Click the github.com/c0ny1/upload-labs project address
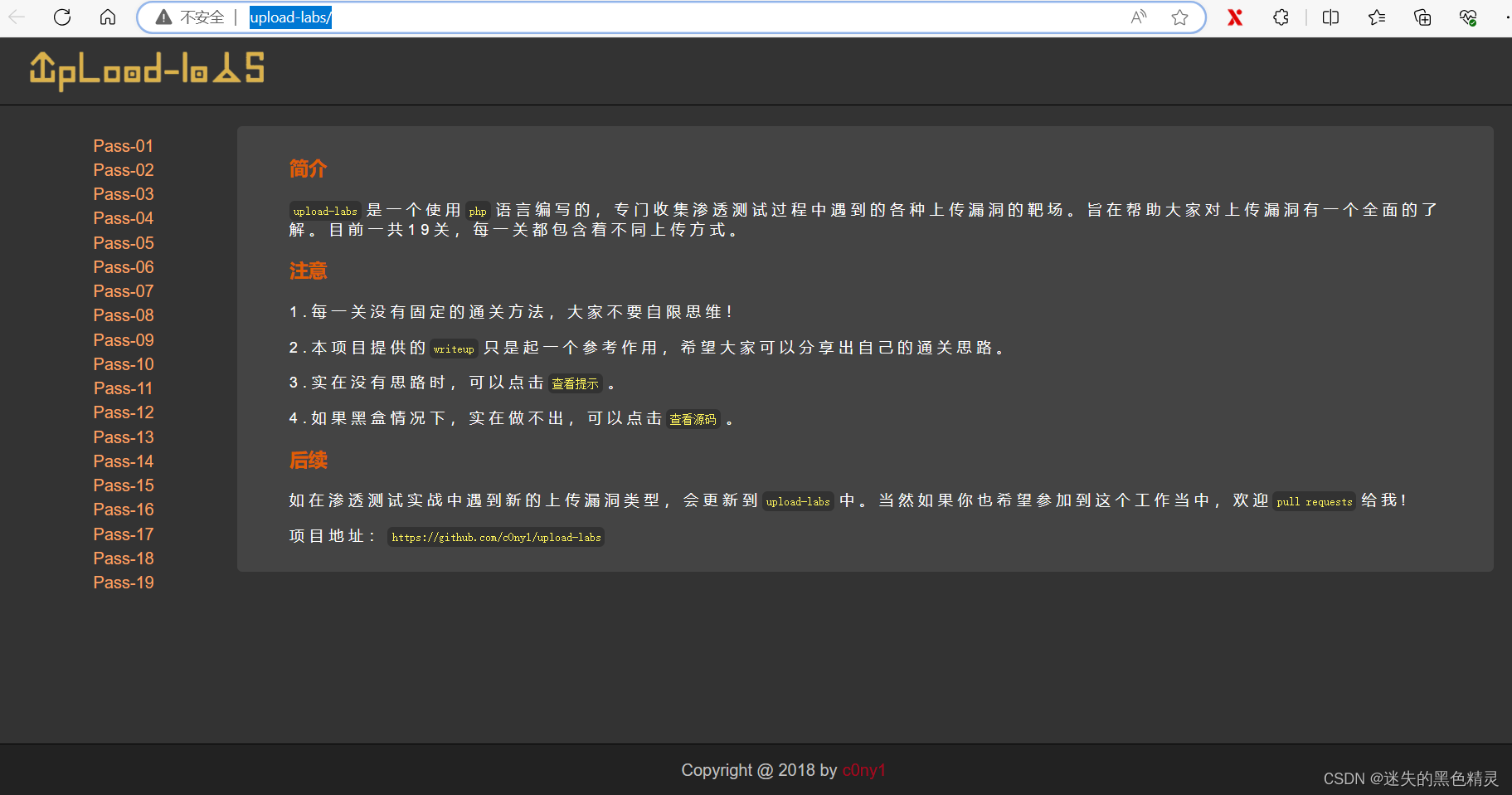 click(x=496, y=537)
